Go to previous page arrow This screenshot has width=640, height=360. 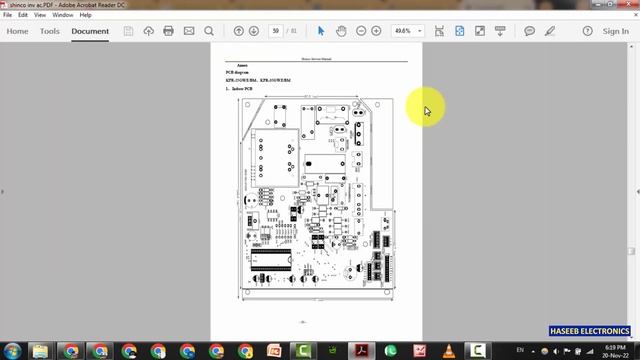click(x=239, y=31)
